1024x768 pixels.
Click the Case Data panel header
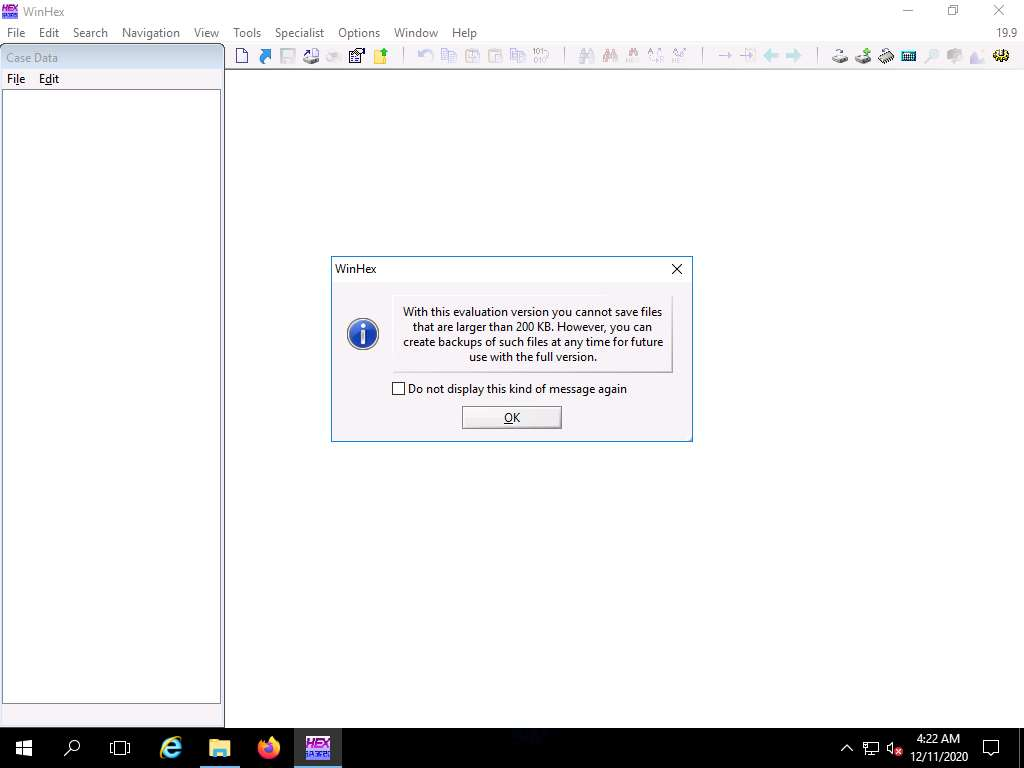click(112, 57)
